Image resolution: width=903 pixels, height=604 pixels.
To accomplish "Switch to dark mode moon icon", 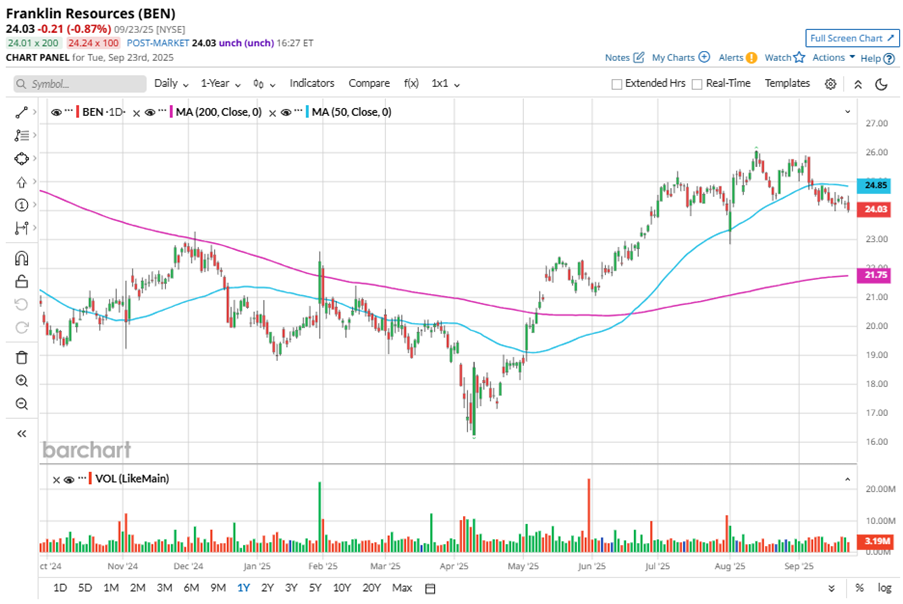I will tap(881, 84).
